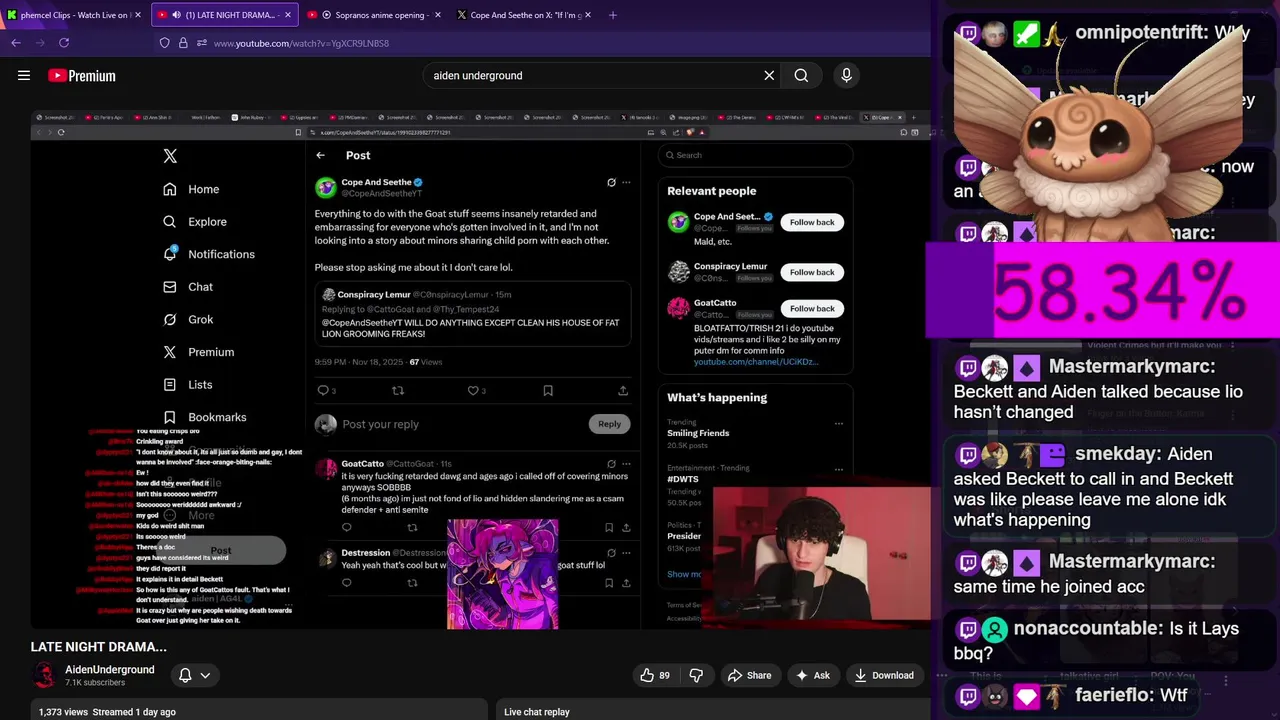Go forward one page in the browser
1280x720 pixels.
point(40,43)
